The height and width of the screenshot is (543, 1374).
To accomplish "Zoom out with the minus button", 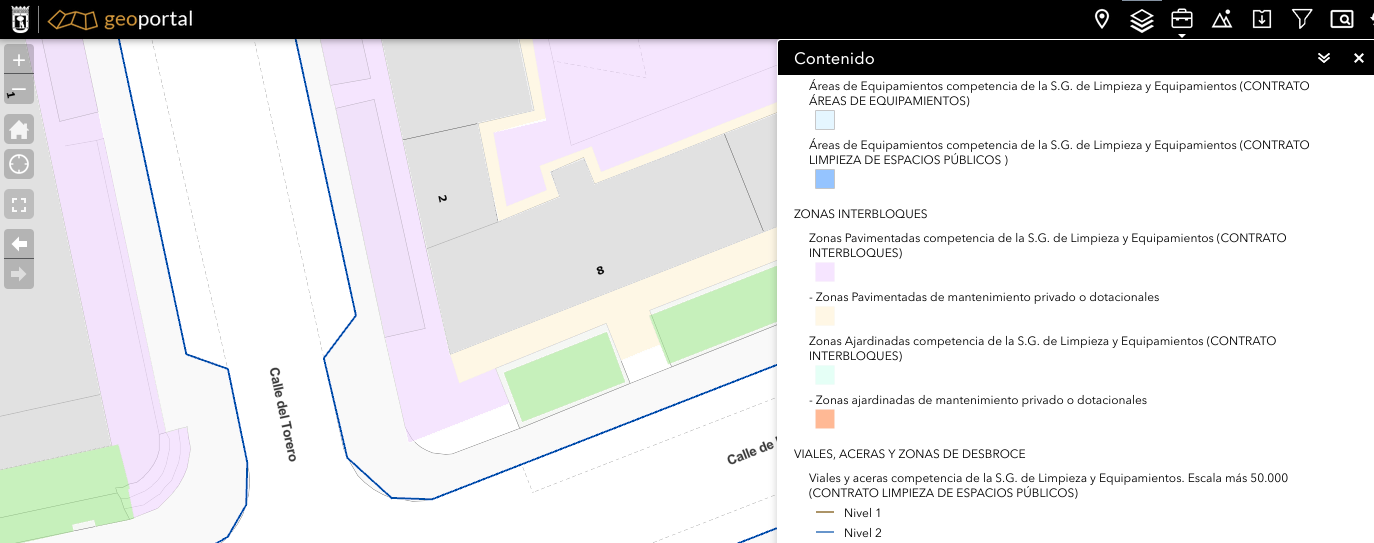I will click(x=19, y=90).
